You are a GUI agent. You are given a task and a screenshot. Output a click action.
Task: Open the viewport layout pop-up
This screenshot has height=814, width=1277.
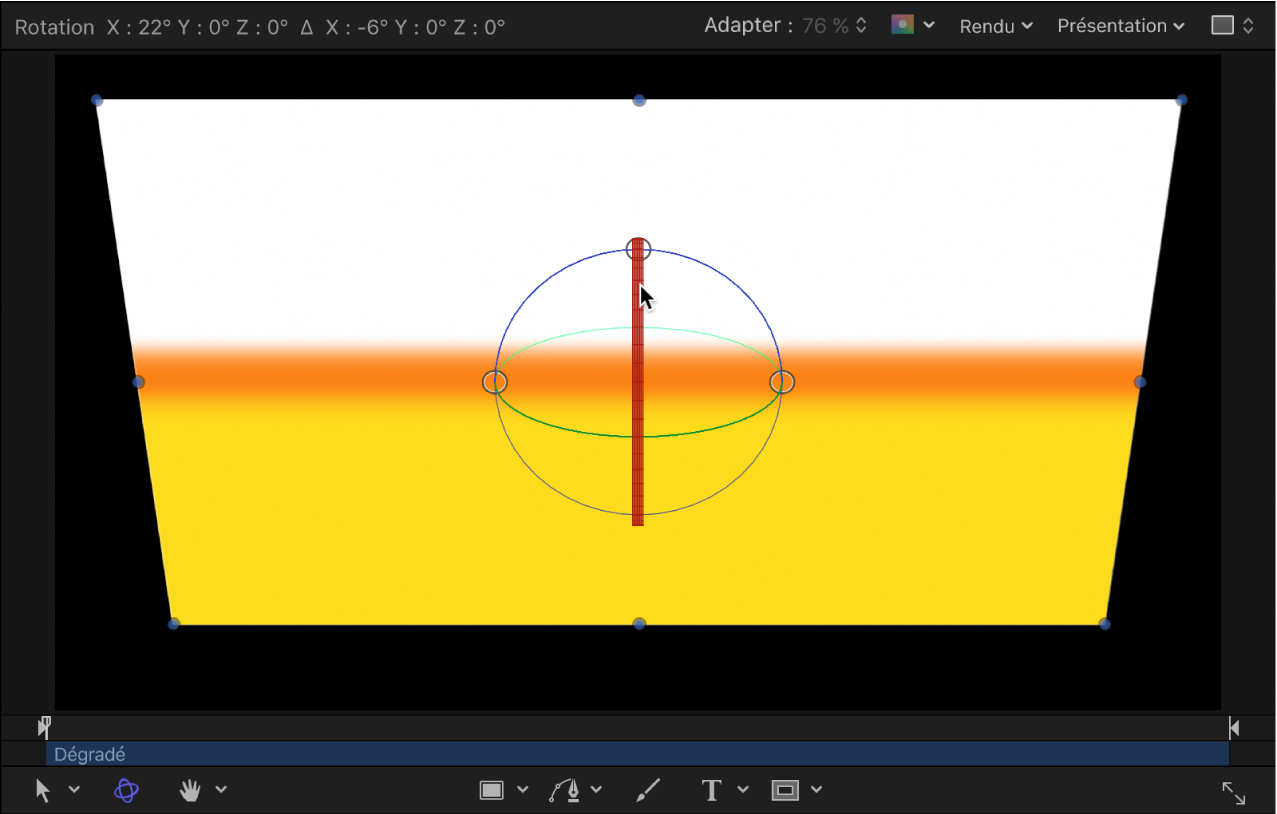pos(1232,26)
